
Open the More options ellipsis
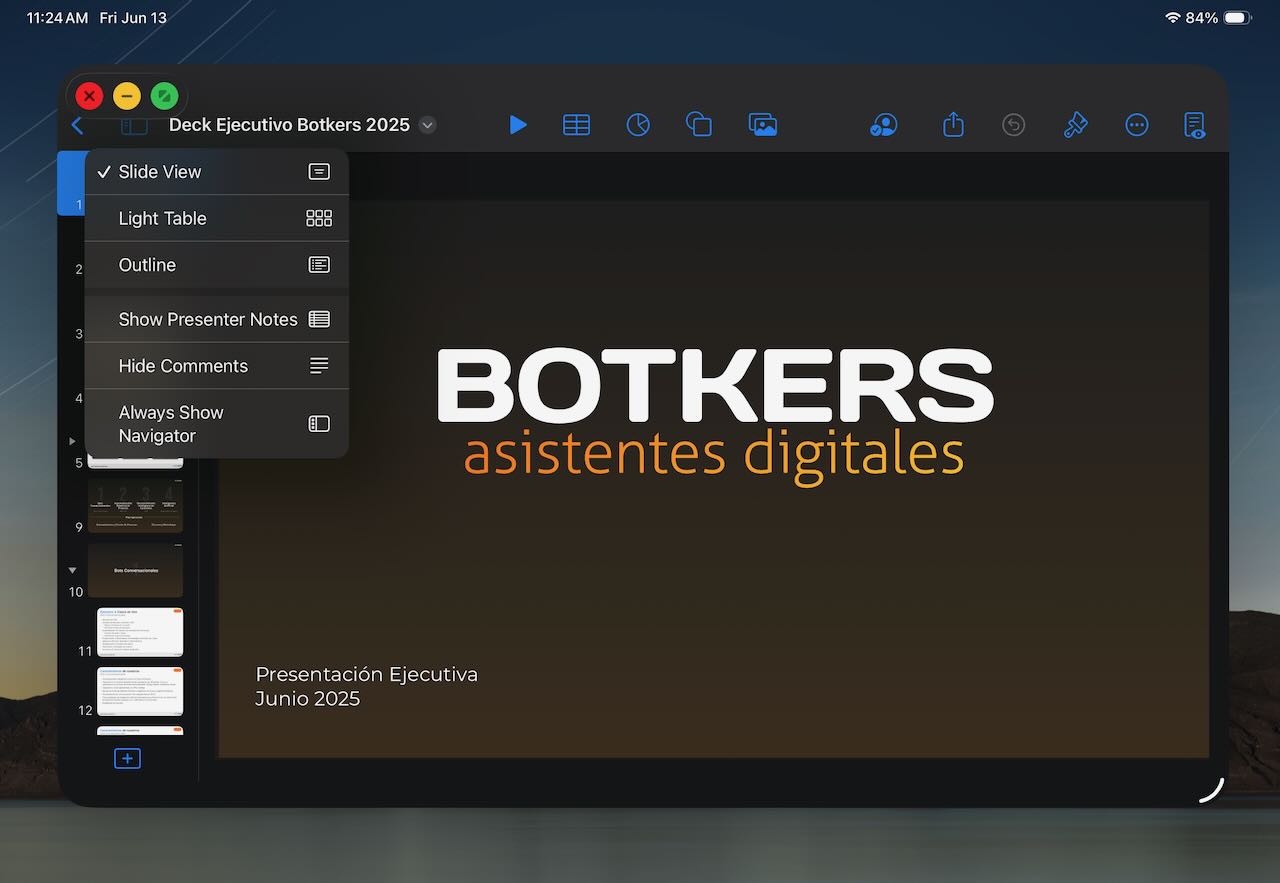point(1136,125)
